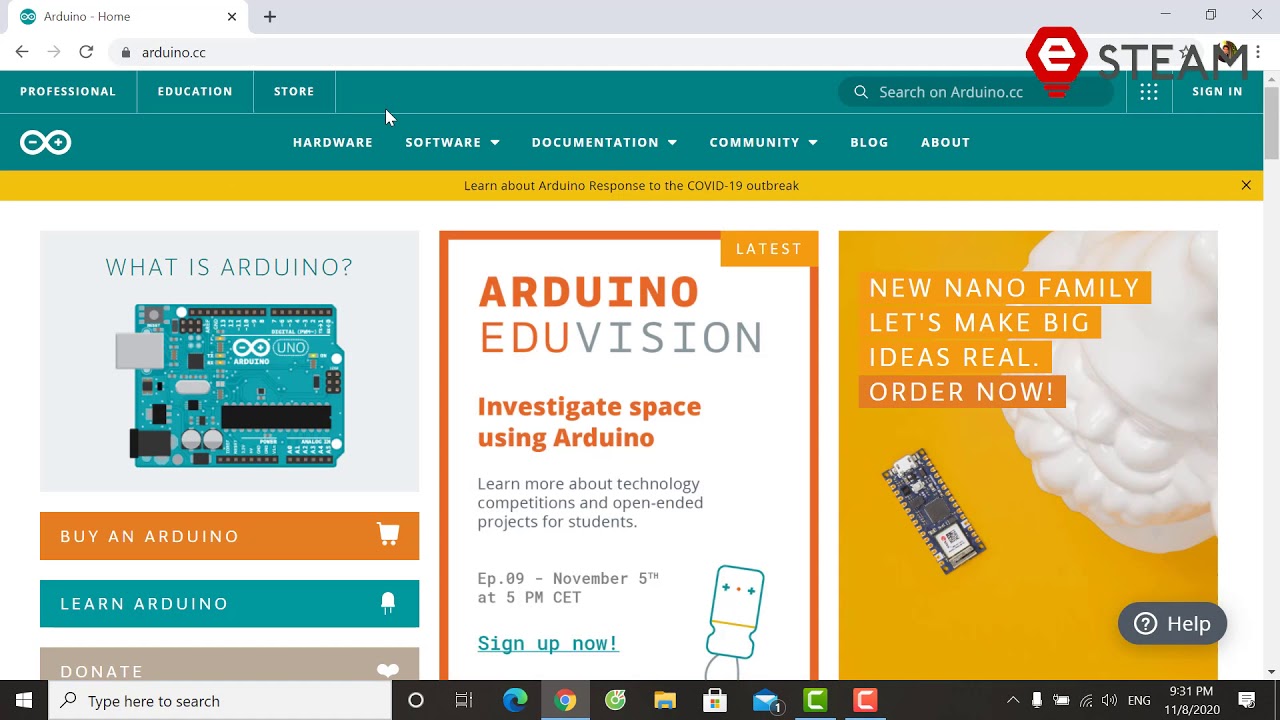Click the taskbar clock showing 9:31 PM
Image resolution: width=1280 pixels, height=720 pixels.
1191,700
